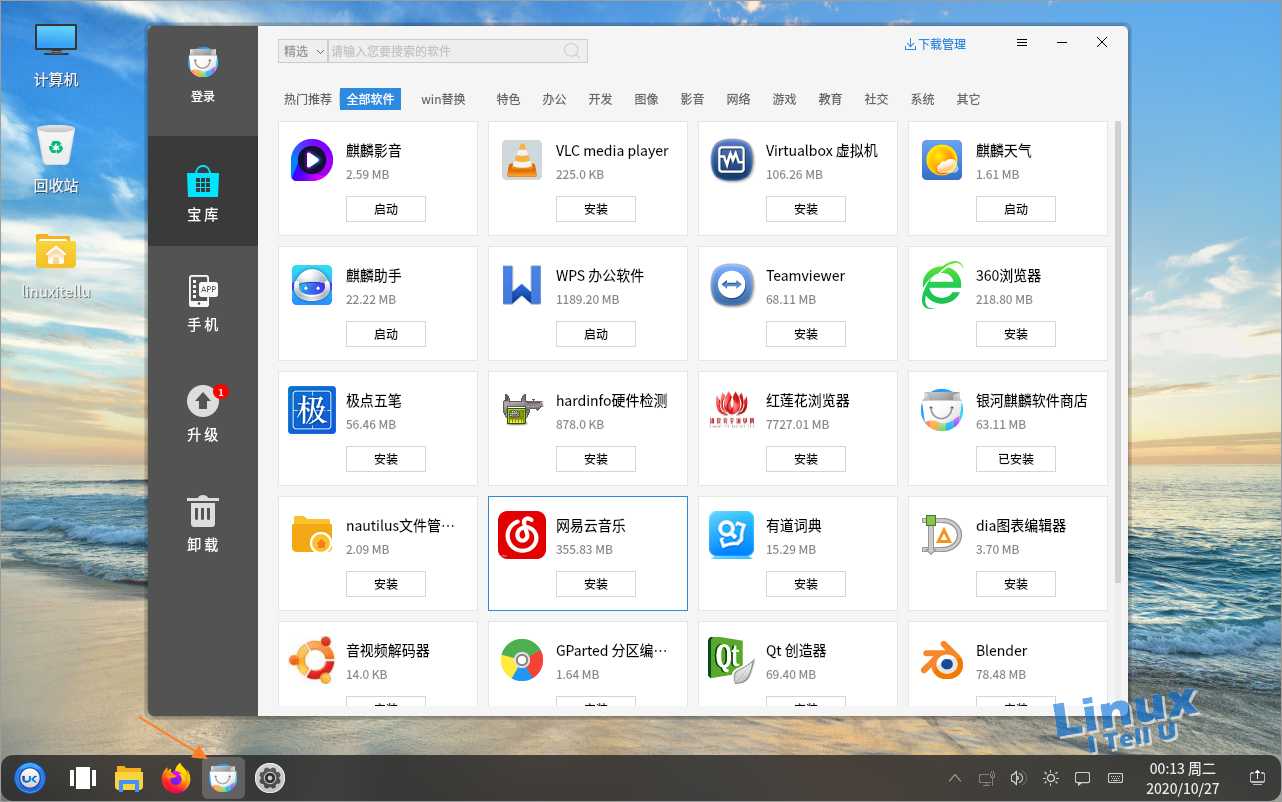Switch to the win替换 tab
This screenshot has width=1282, height=802.
pyautogui.click(x=443, y=99)
